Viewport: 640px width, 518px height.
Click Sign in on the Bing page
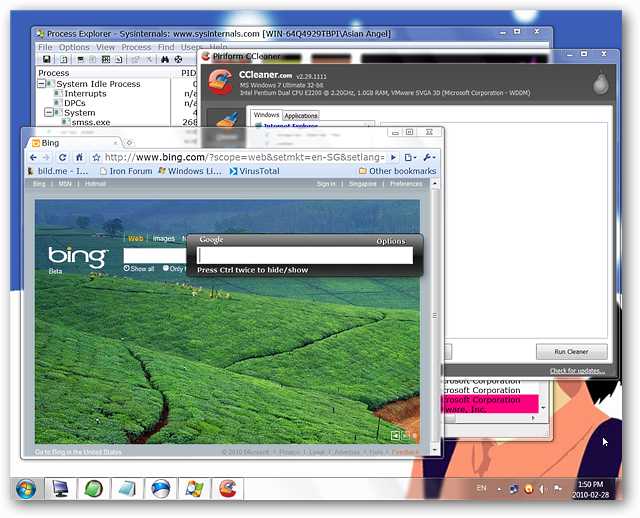(x=326, y=184)
